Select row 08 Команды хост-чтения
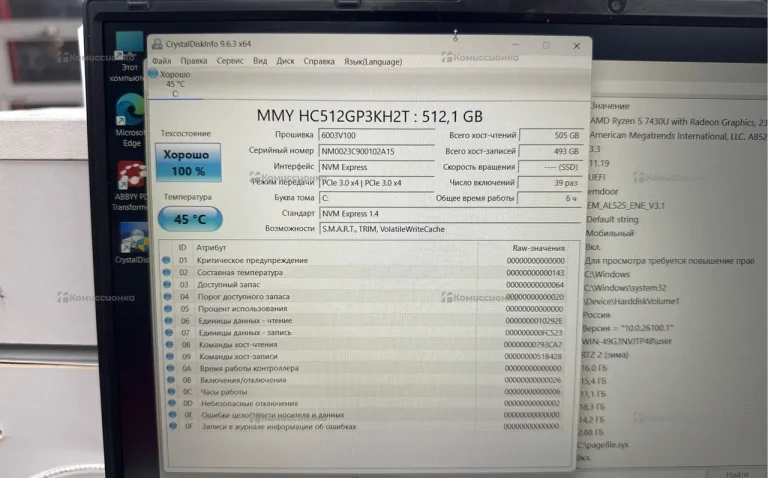The image size is (768, 478). pos(363,344)
